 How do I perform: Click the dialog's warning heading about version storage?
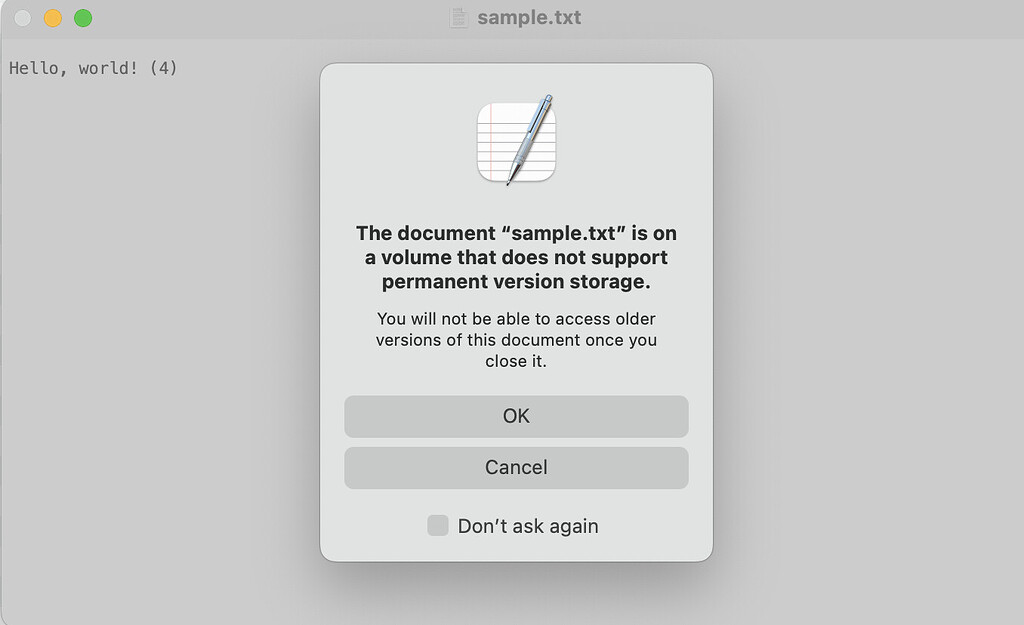pos(516,257)
